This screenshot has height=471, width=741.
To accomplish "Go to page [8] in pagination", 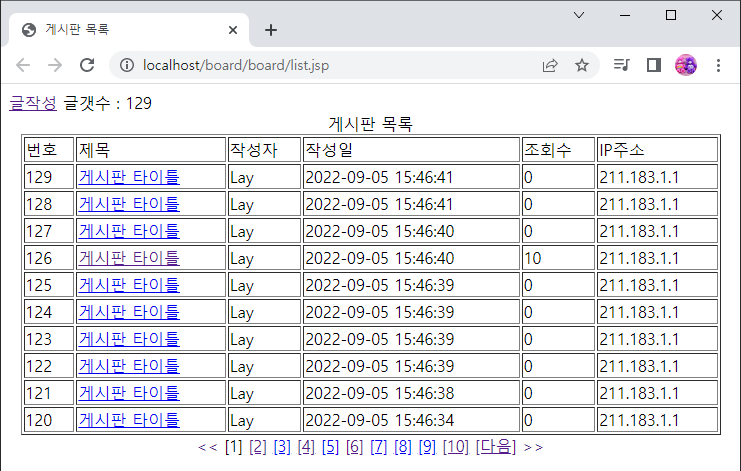I will coord(403,447).
